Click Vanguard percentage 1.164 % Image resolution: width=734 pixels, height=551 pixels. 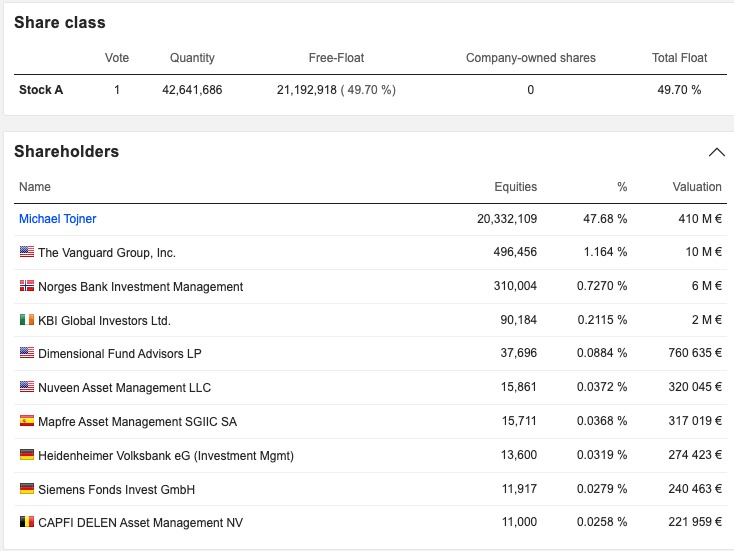point(605,252)
